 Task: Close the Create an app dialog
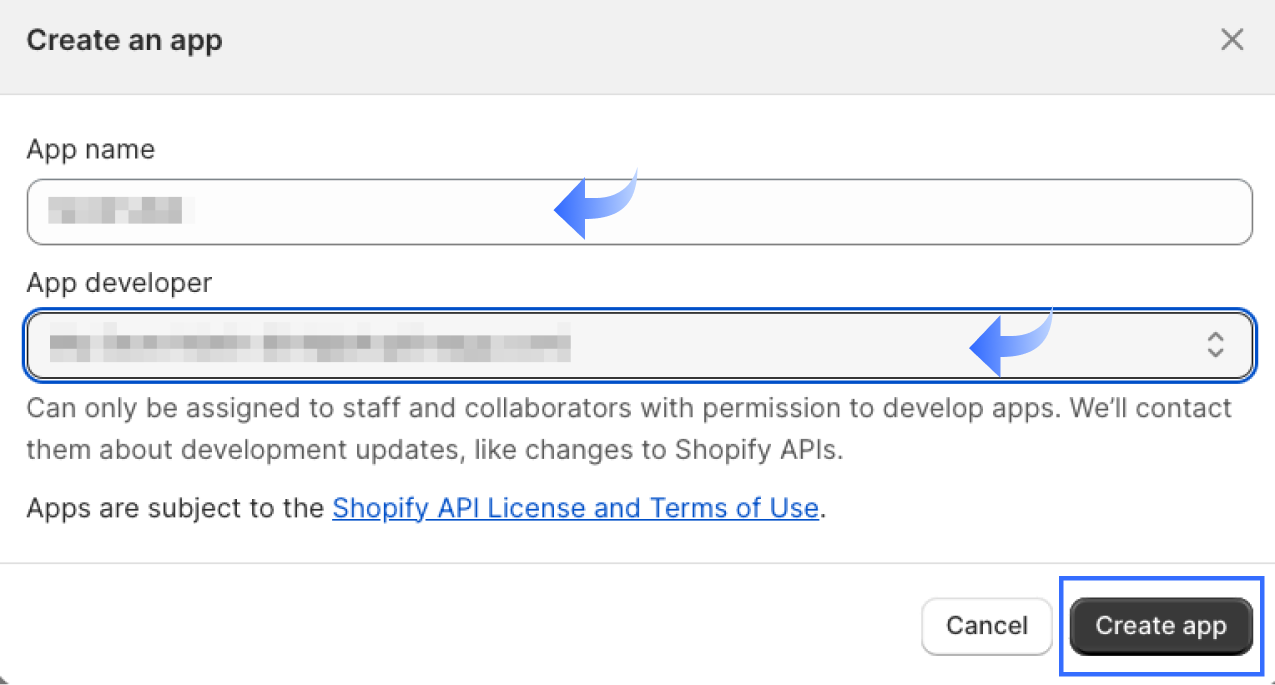point(1232,40)
